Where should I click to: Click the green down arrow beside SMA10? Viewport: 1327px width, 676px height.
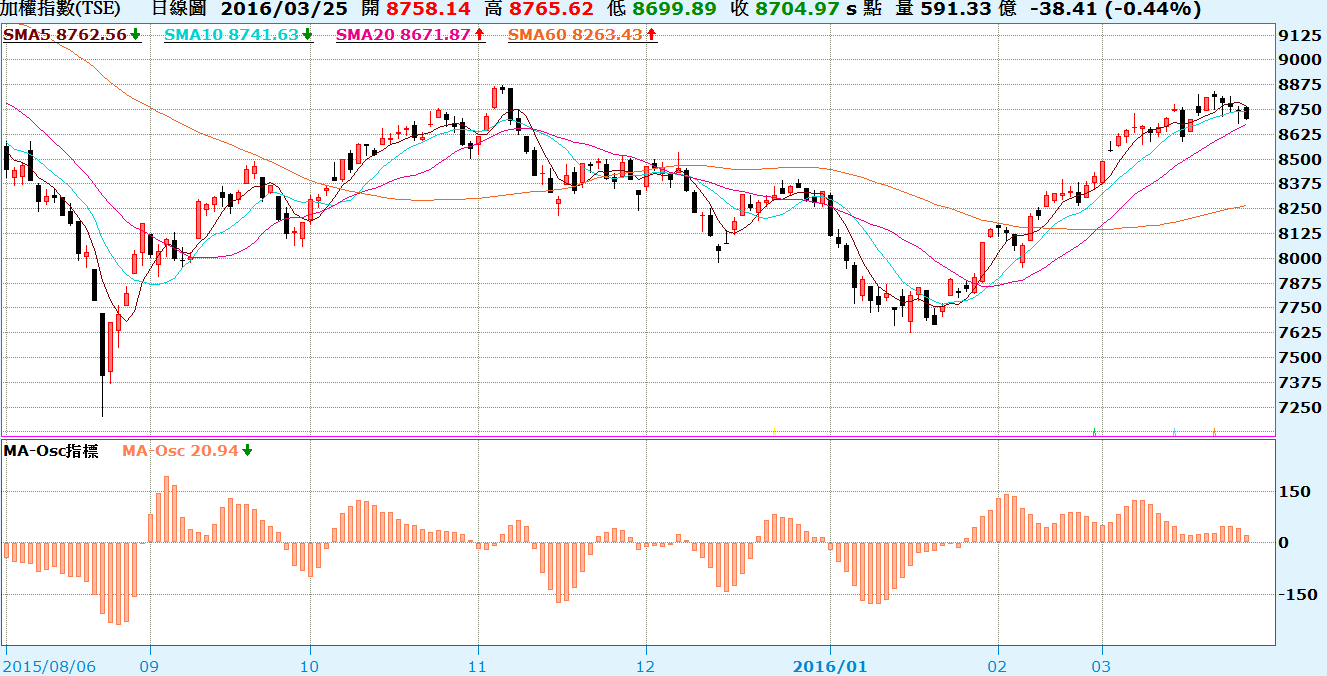306,35
